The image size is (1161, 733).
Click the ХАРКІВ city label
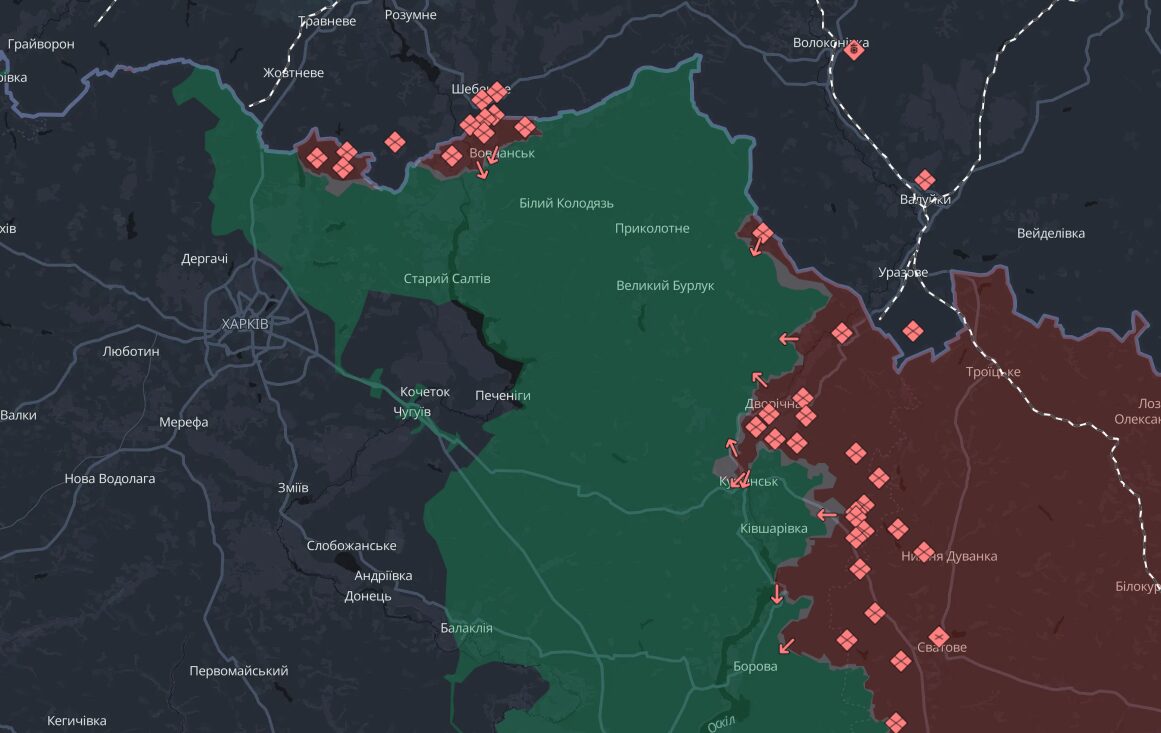(x=245, y=324)
